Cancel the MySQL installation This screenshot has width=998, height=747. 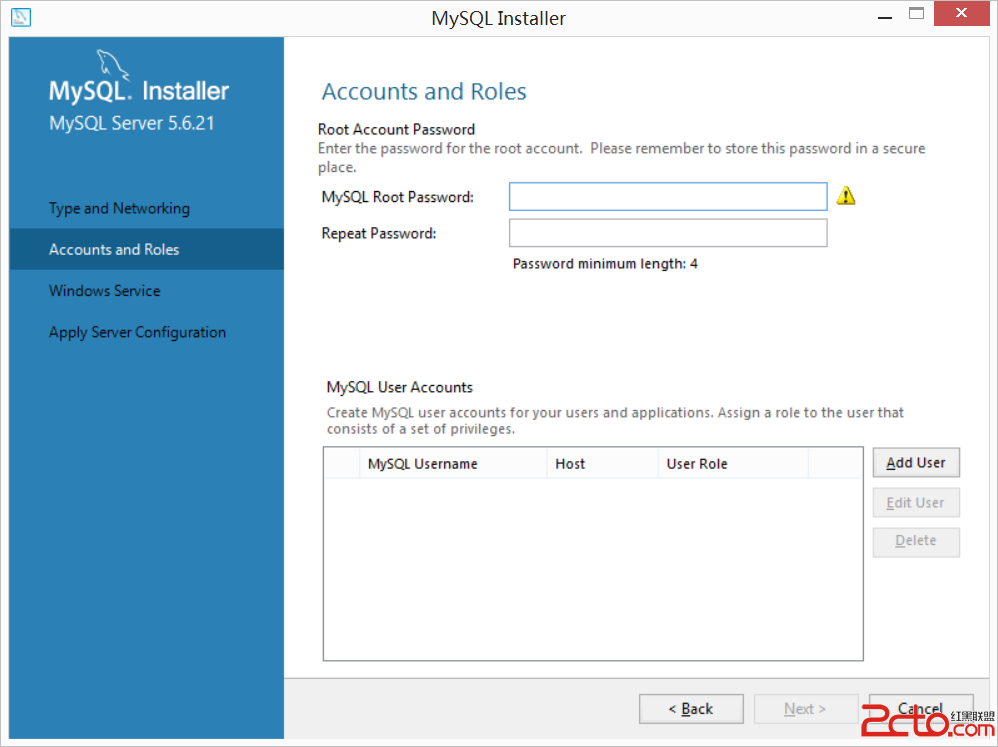(x=921, y=709)
